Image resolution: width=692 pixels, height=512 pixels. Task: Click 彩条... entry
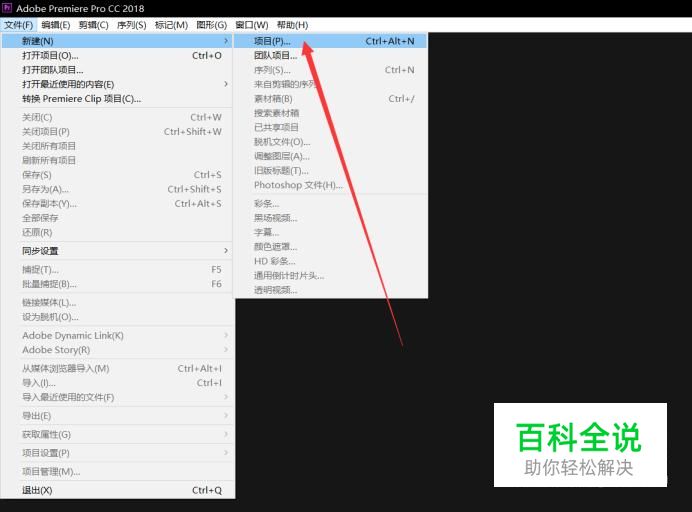click(331, 204)
